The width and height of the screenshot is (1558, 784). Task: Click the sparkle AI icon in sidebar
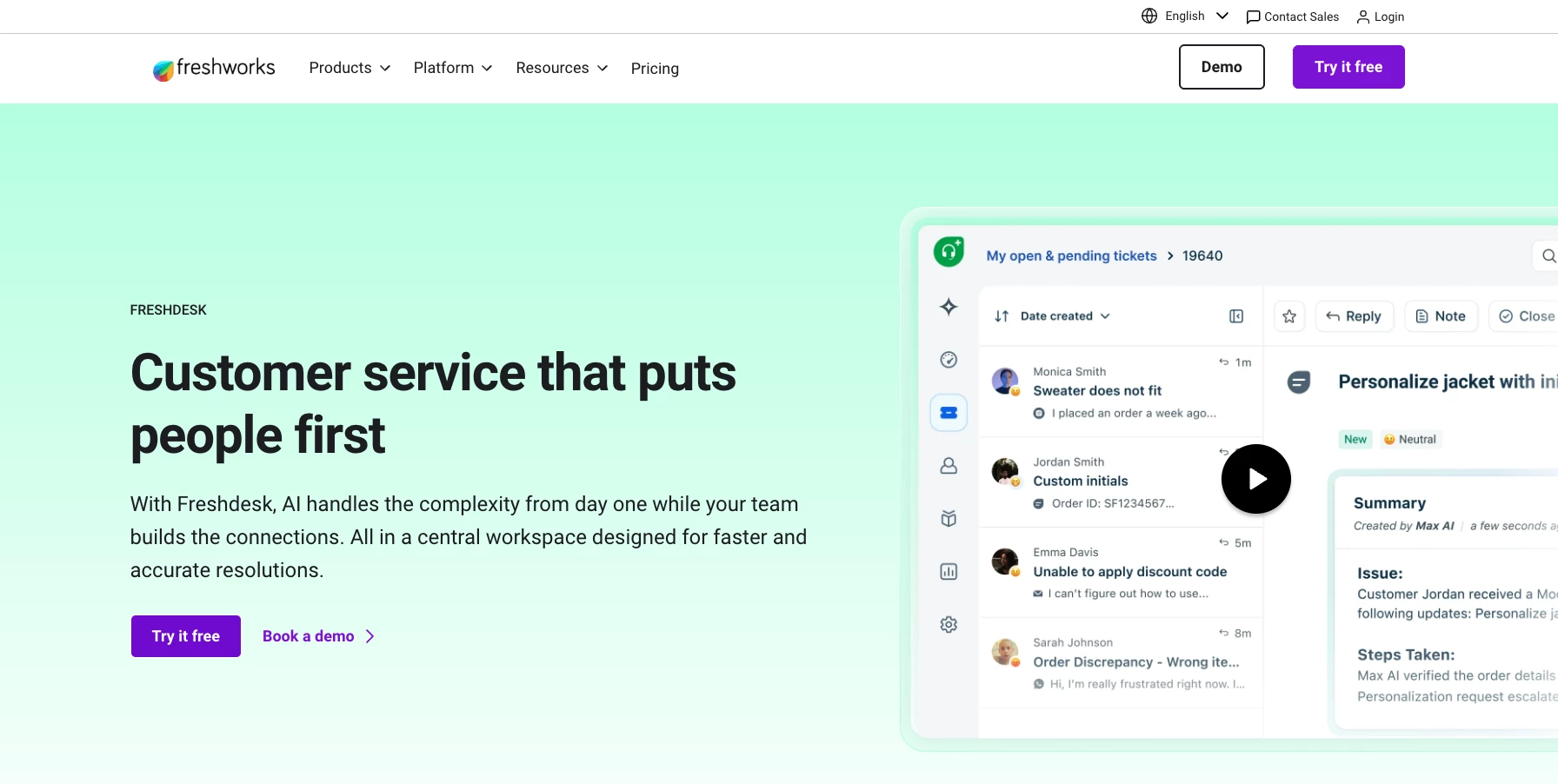tap(949, 307)
